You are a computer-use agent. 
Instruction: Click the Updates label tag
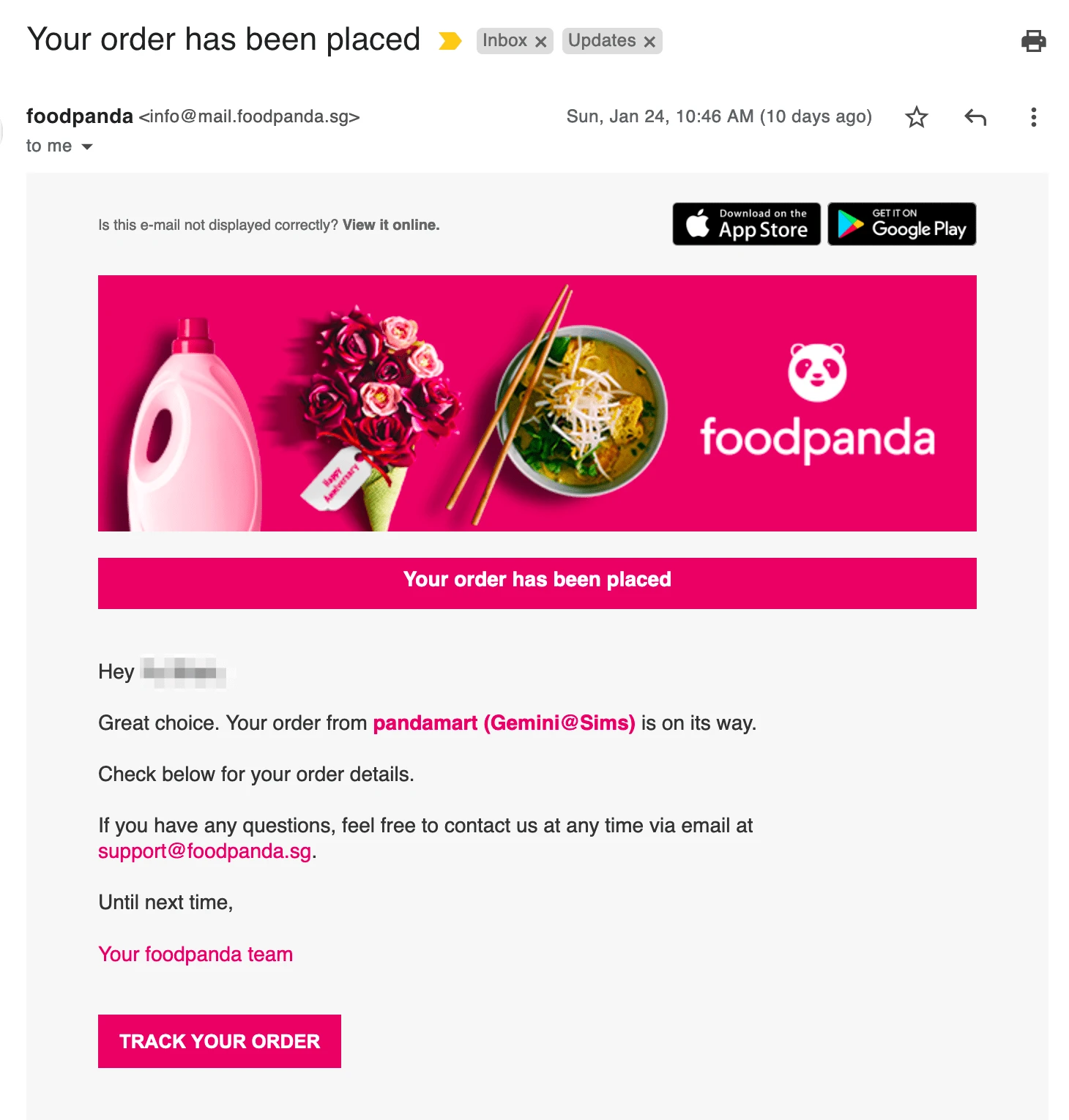(x=602, y=41)
